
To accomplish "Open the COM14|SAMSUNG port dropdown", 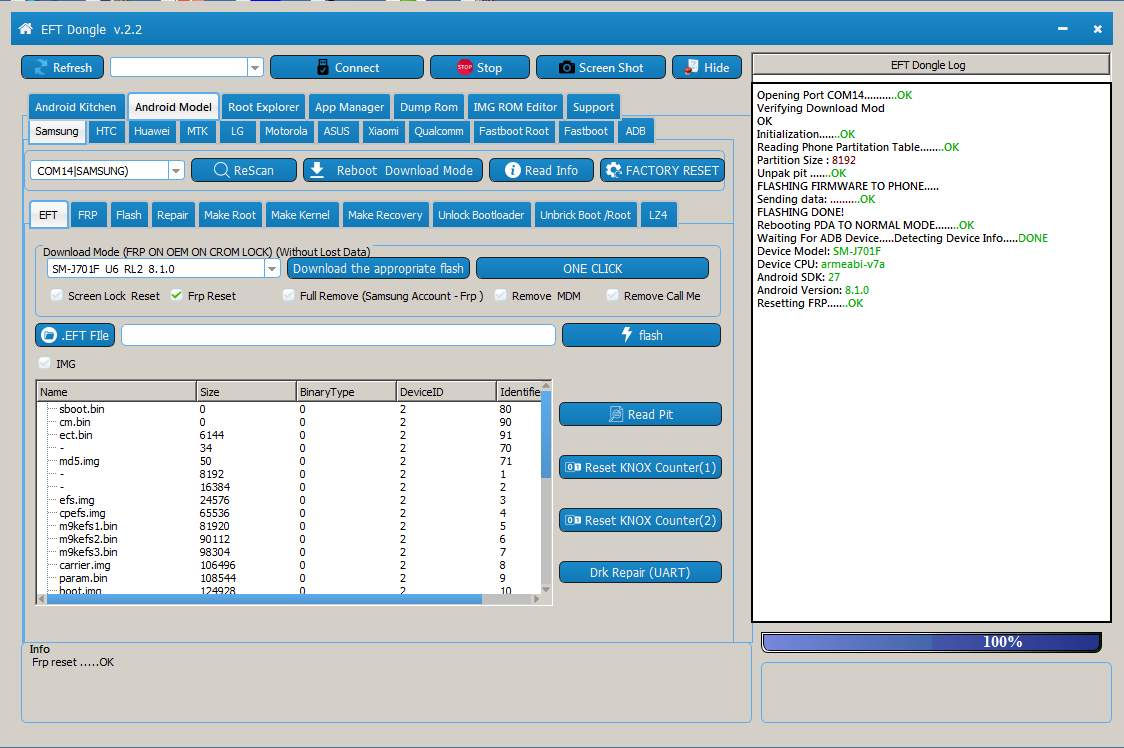I will pyautogui.click(x=176, y=170).
